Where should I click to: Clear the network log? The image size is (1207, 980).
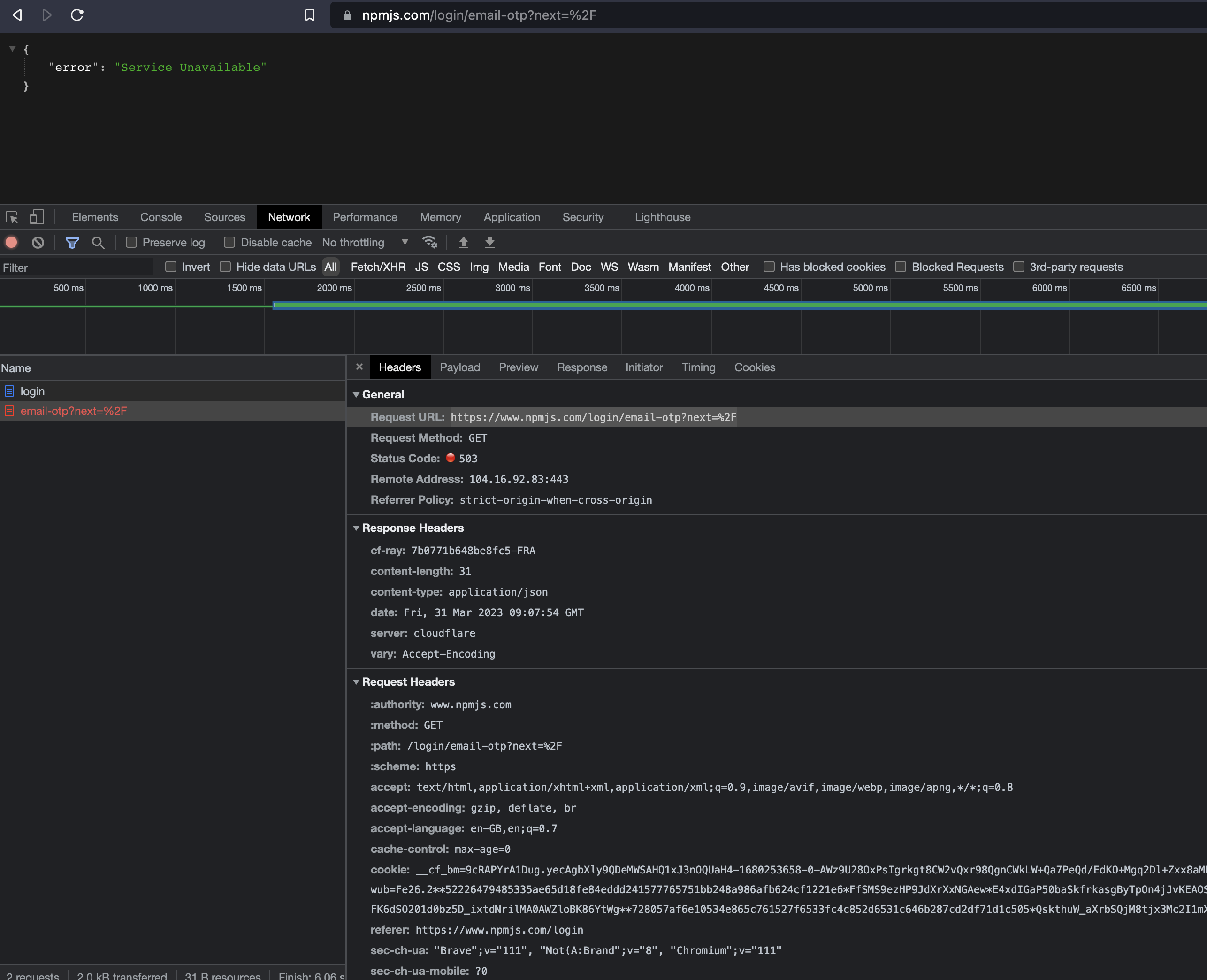[x=38, y=243]
